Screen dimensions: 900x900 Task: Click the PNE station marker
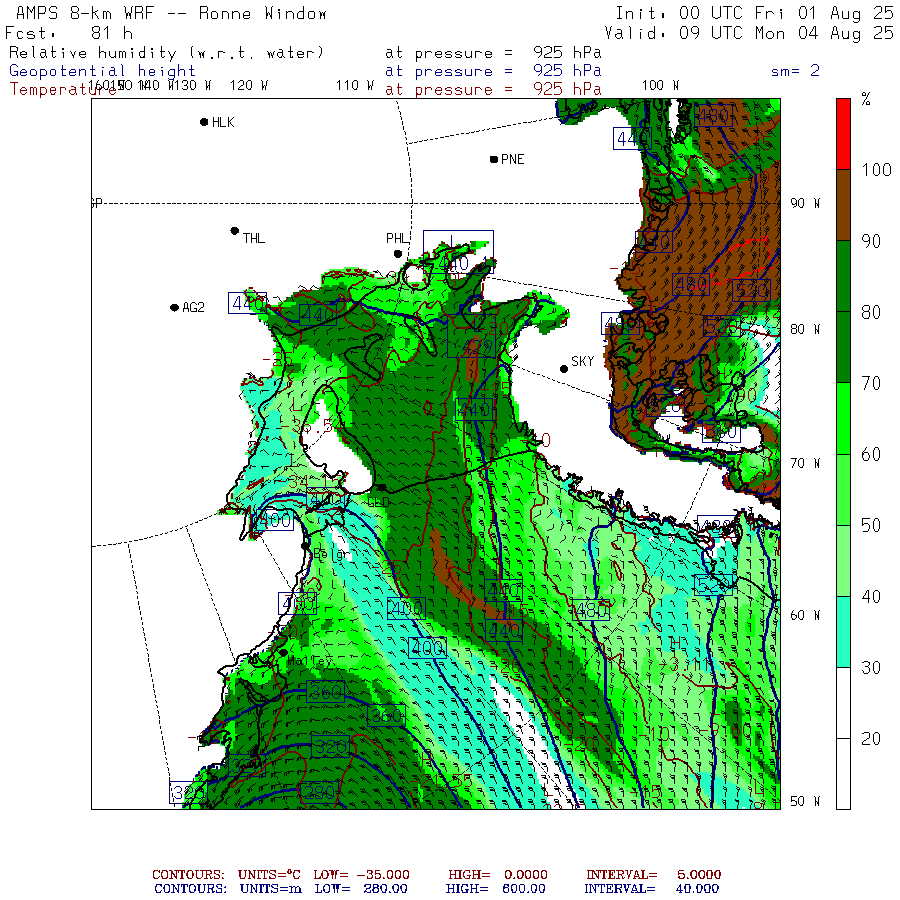[x=494, y=159]
